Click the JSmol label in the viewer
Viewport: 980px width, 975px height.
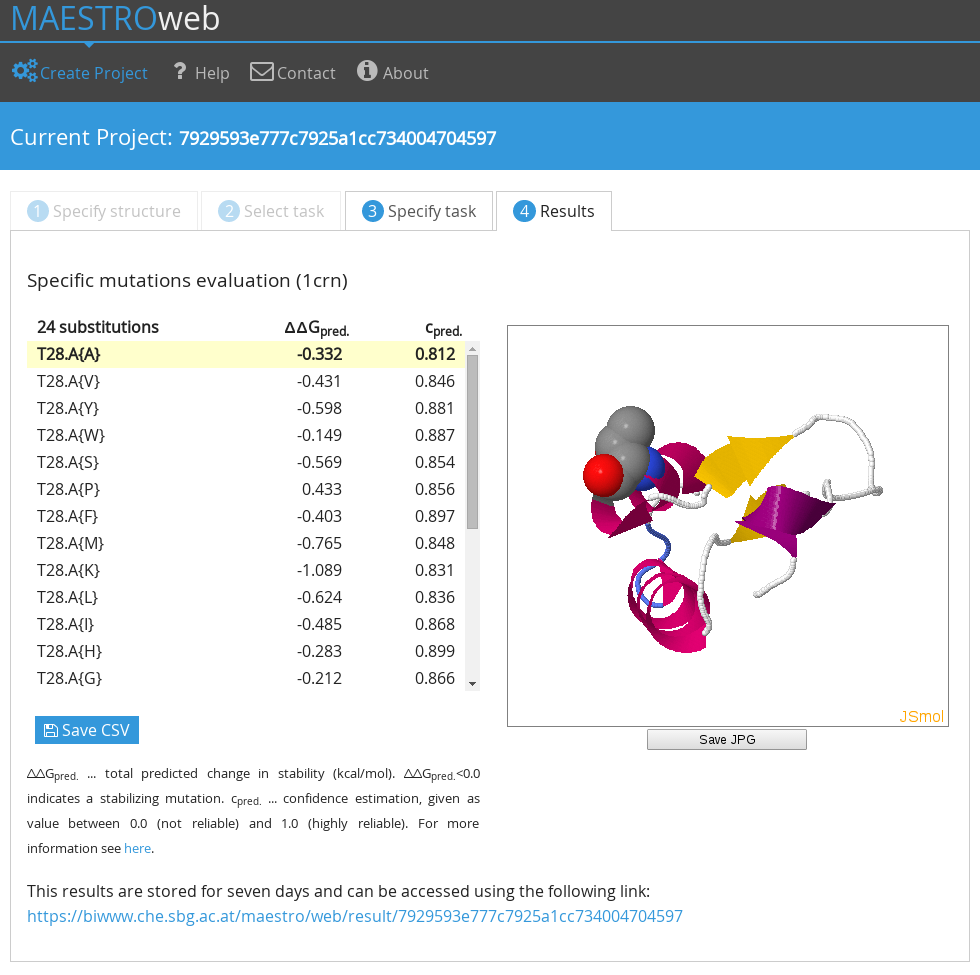[921, 716]
